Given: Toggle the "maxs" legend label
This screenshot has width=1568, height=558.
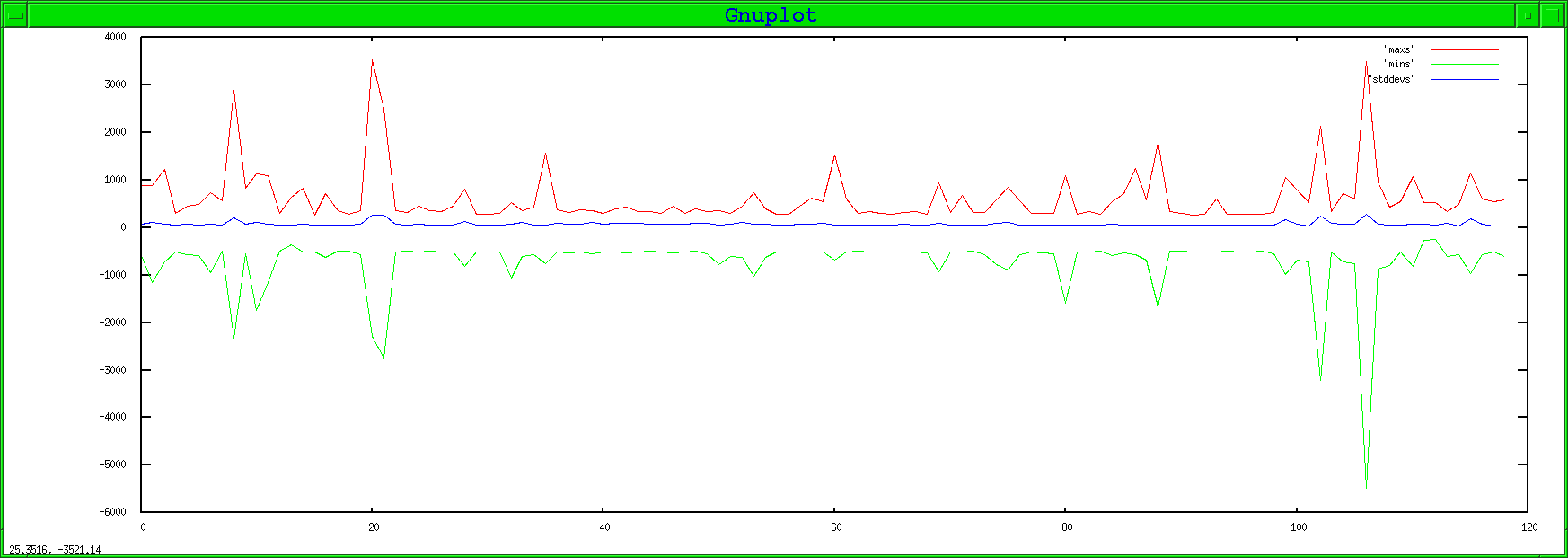Looking at the screenshot, I should (1398, 49).
